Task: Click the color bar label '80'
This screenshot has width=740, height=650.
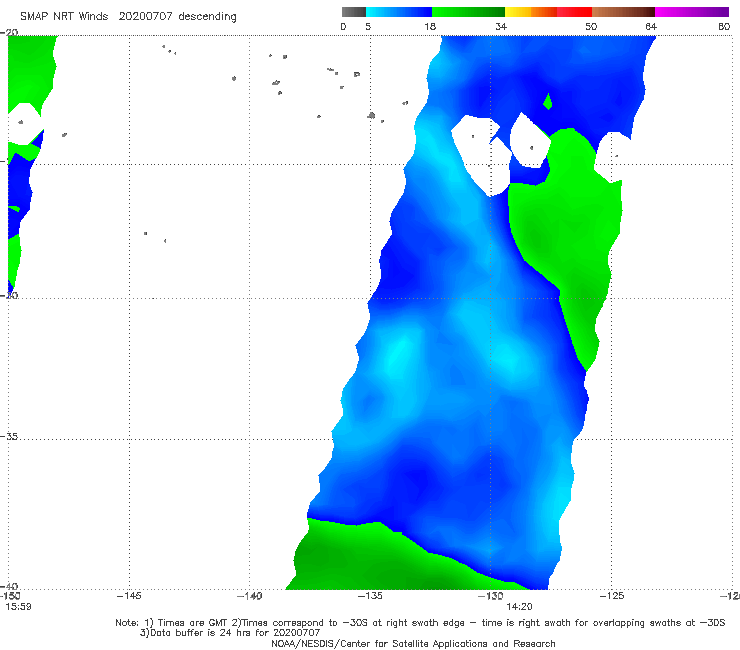Action: 724,27
